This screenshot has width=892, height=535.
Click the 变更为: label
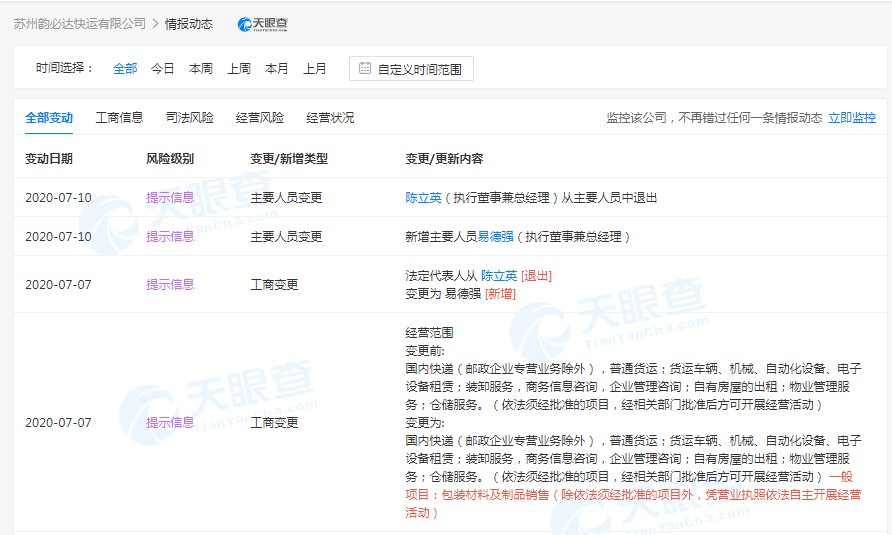(425, 423)
